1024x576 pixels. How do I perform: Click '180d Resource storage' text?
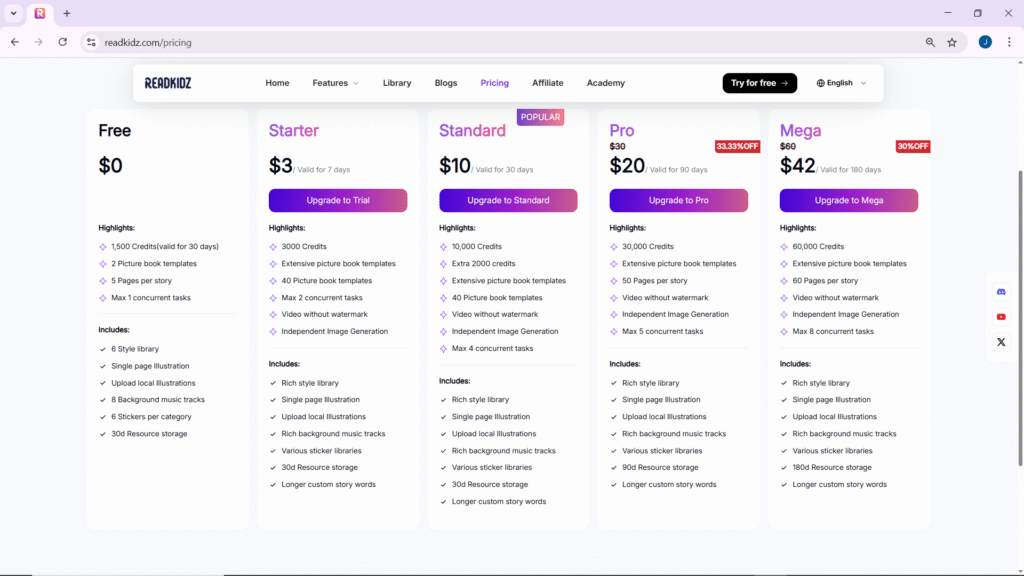coord(831,468)
